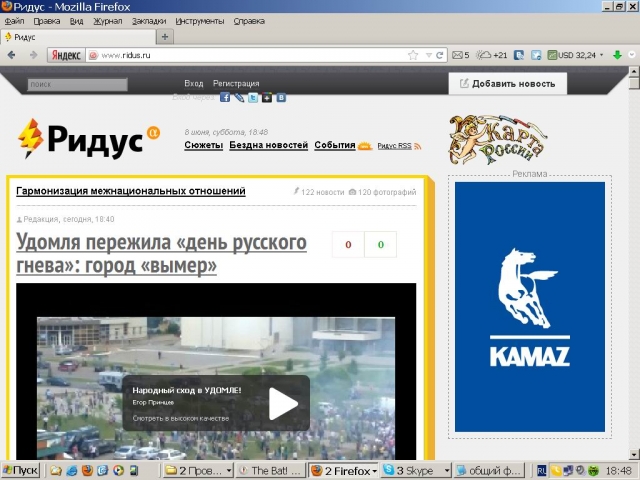Open the Закладки menu

pyautogui.click(x=149, y=20)
